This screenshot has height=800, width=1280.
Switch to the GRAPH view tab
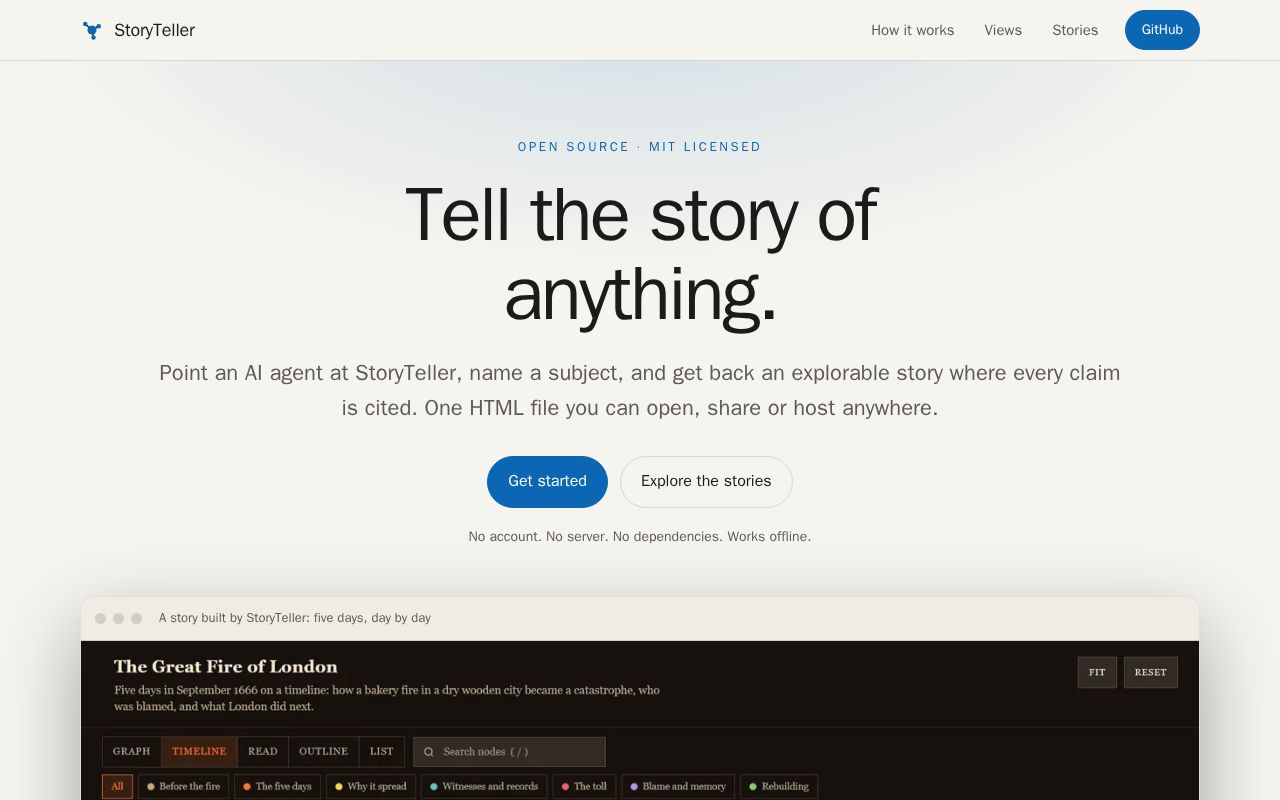[131, 751]
